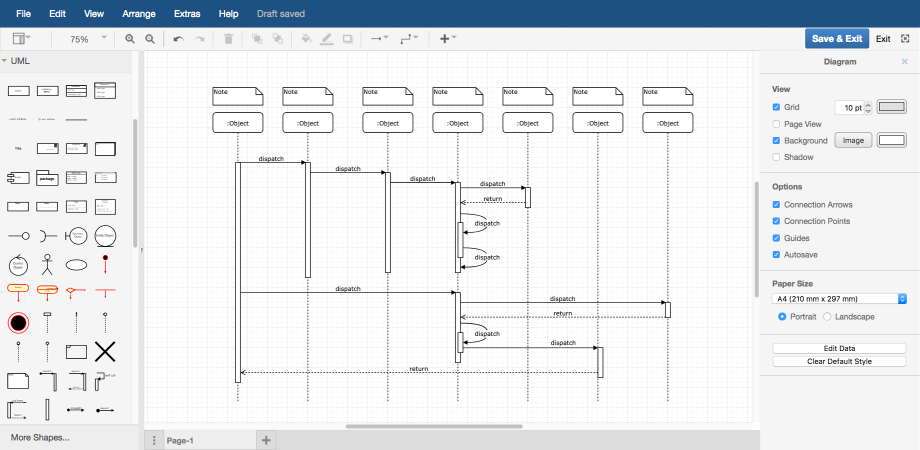The height and width of the screenshot is (450, 920).
Task: Click the Zoom Out magnifier icon
Action: pyautogui.click(x=150, y=39)
